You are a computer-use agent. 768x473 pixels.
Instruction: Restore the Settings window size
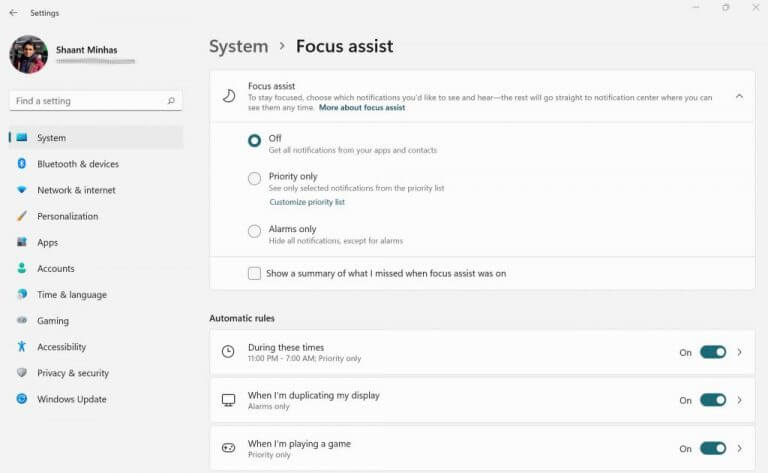(726, 7)
